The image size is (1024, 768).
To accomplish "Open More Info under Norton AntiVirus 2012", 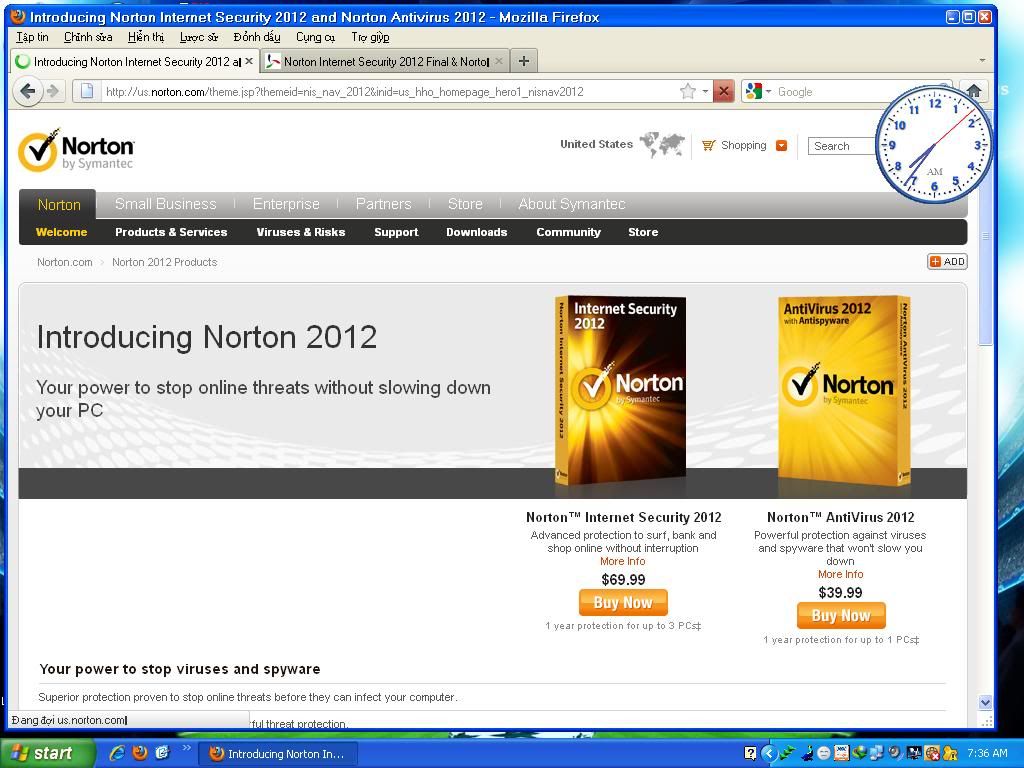I will (x=840, y=574).
